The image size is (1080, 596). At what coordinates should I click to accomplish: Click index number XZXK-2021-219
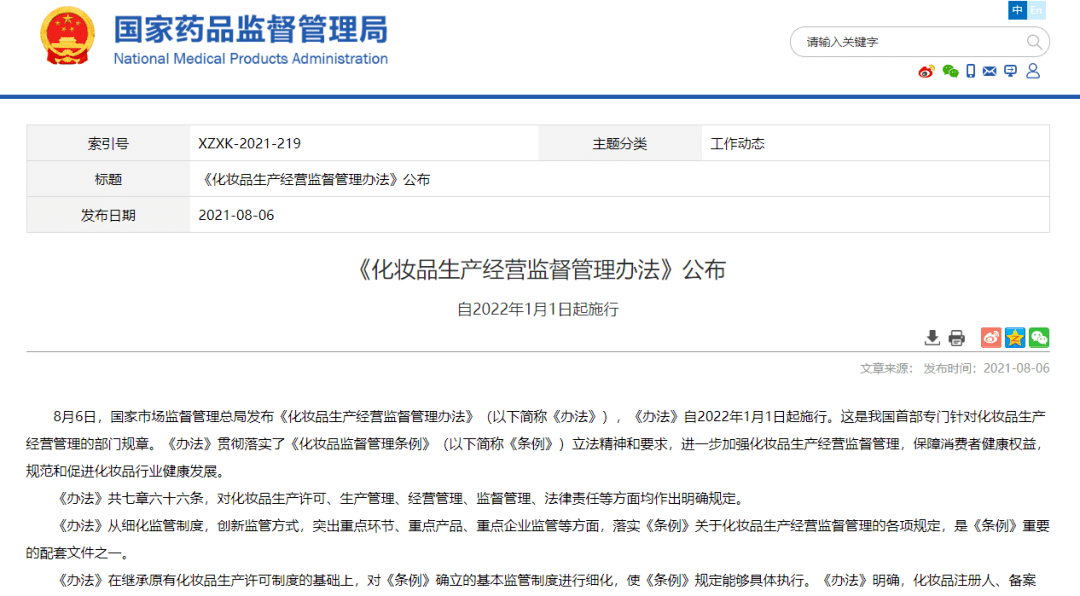249,143
